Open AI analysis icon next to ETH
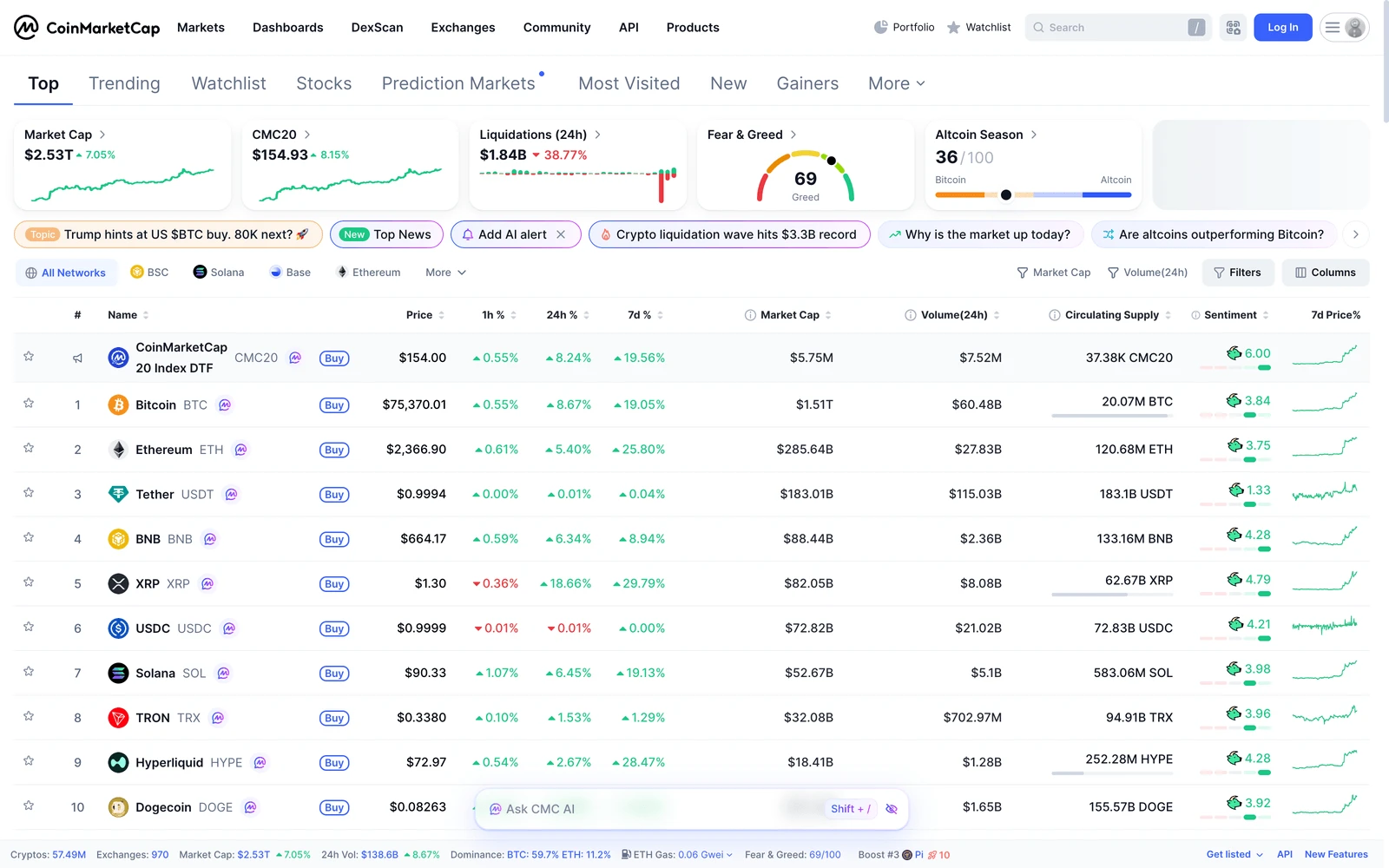The width and height of the screenshot is (1389, 868). point(240,450)
